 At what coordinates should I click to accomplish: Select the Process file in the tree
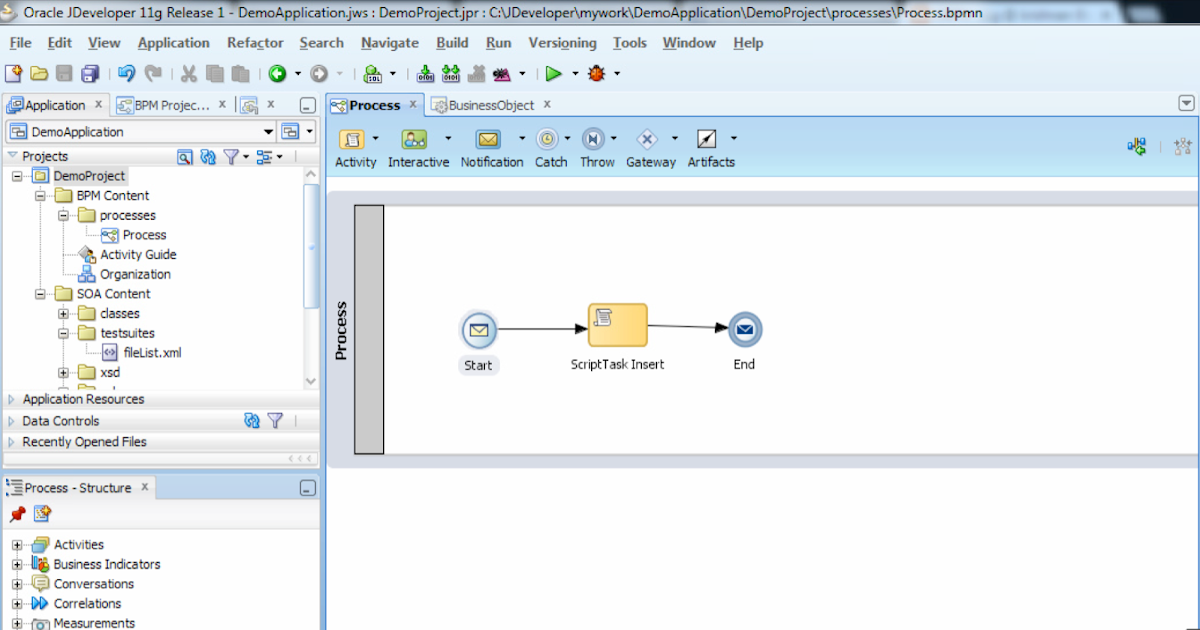click(144, 235)
